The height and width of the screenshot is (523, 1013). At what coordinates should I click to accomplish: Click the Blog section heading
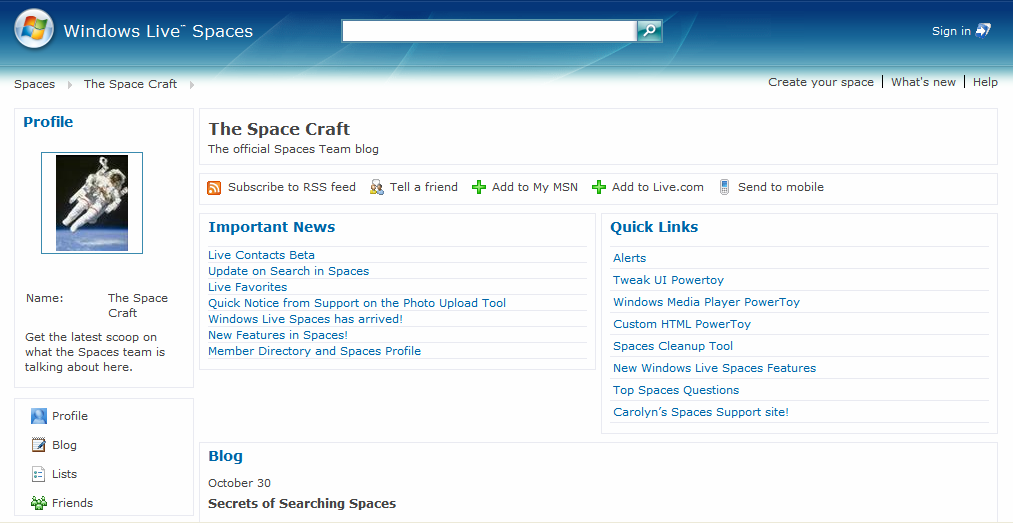click(225, 456)
